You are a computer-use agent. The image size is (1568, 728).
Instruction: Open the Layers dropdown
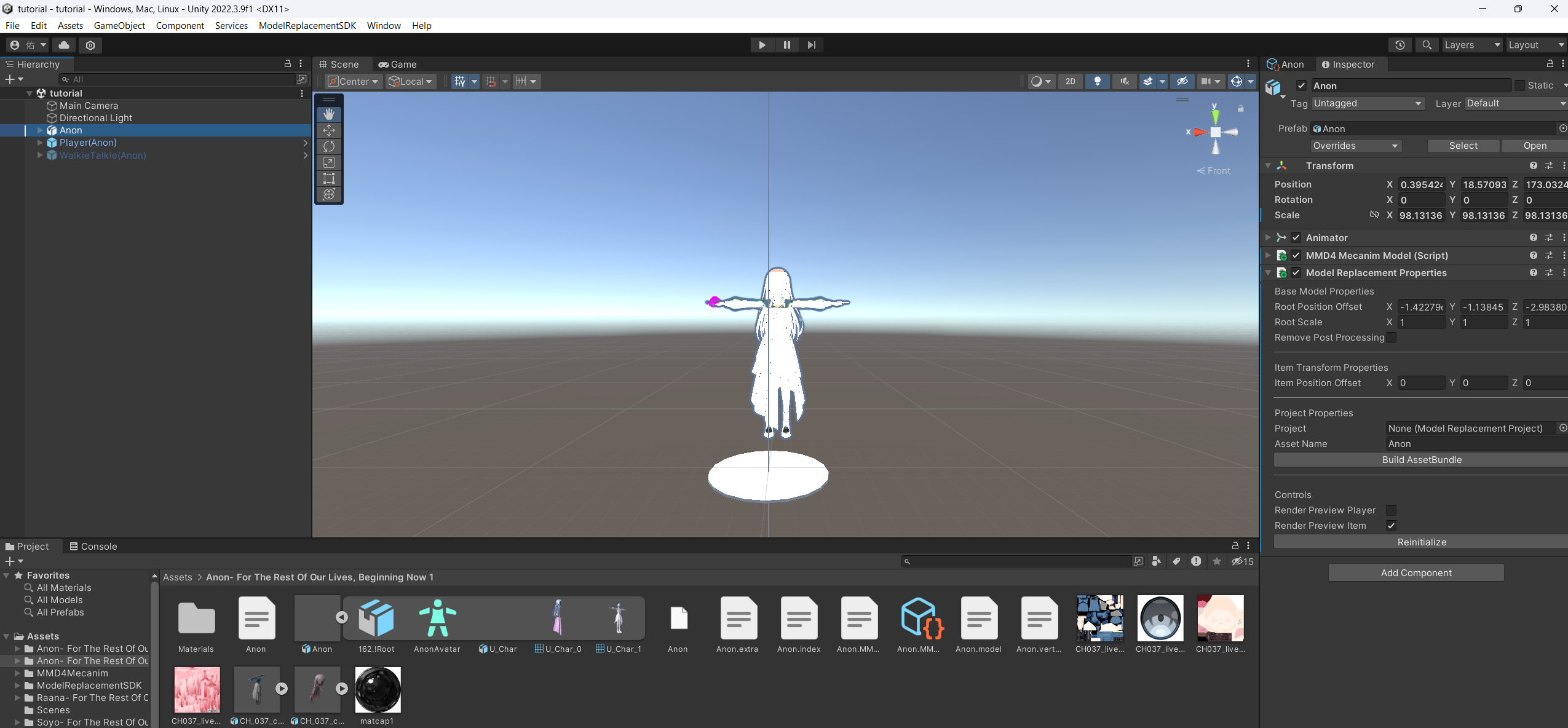(1471, 45)
